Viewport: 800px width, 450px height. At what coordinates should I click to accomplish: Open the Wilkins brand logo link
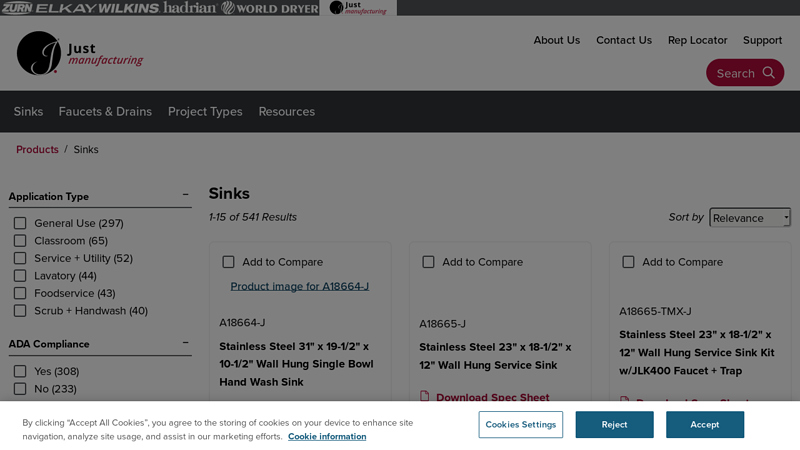[x=128, y=8]
